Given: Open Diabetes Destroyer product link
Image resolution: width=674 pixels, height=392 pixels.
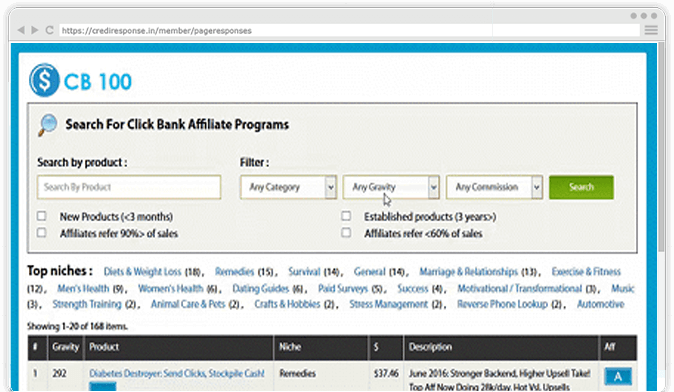Looking at the screenshot, I should coord(177,374).
